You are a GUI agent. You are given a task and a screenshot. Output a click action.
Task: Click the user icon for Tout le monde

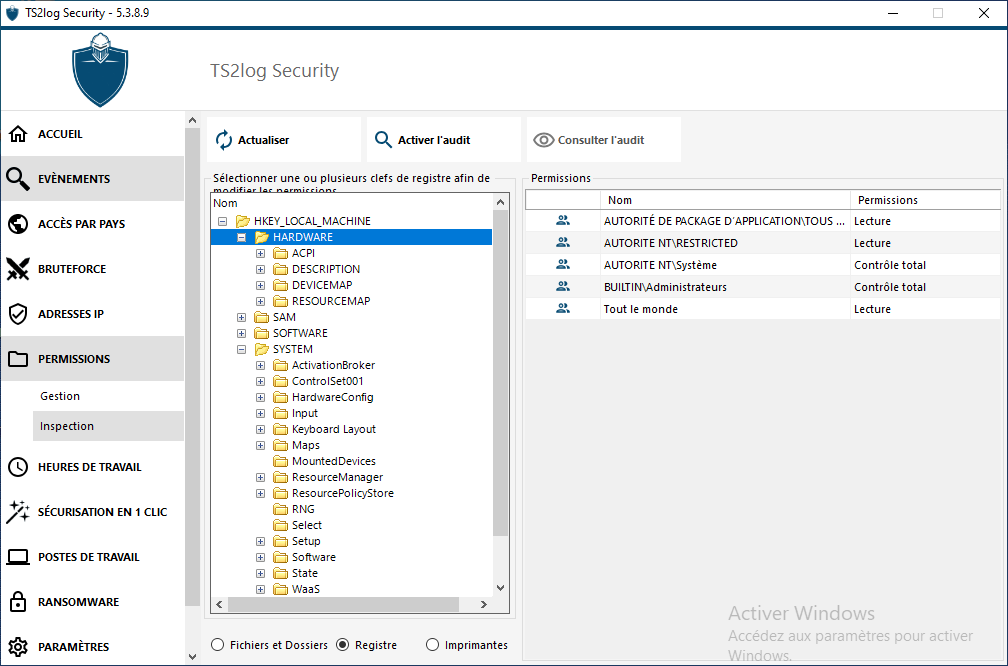pos(562,309)
